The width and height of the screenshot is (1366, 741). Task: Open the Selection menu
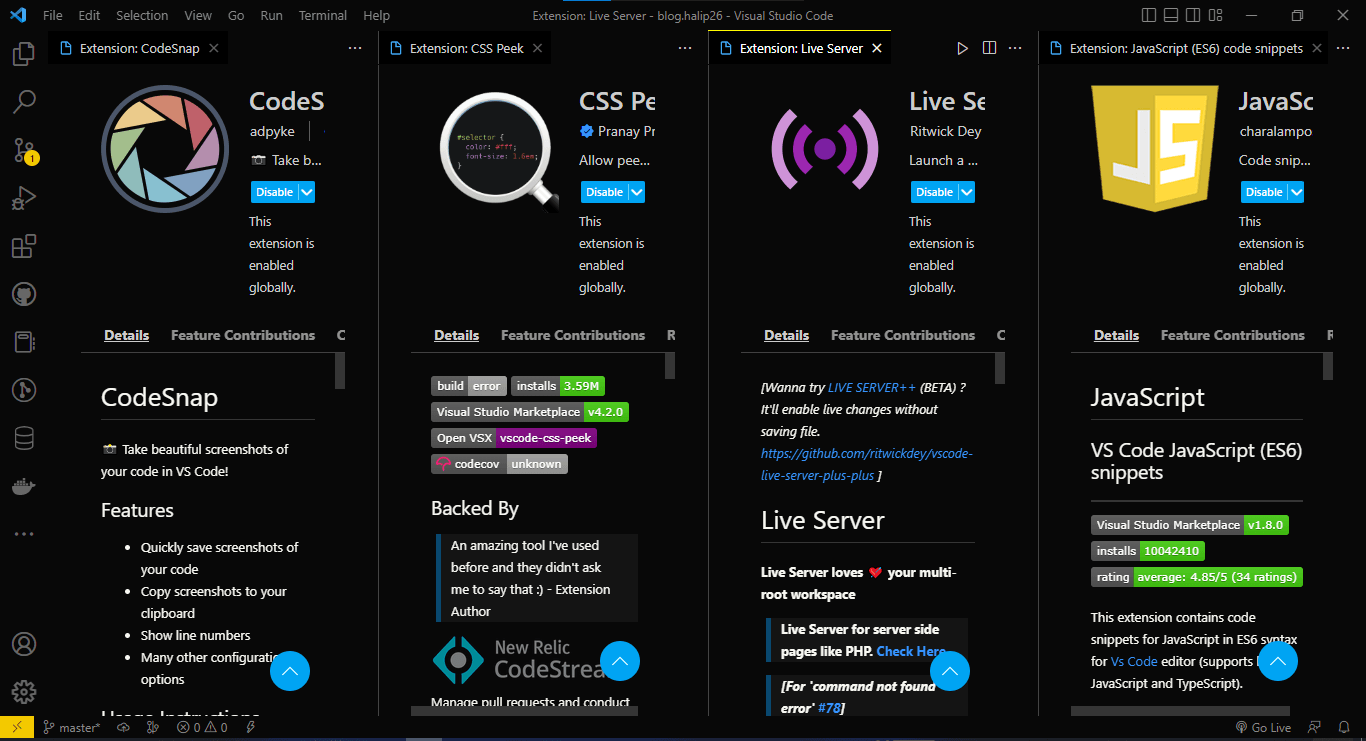(x=142, y=15)
